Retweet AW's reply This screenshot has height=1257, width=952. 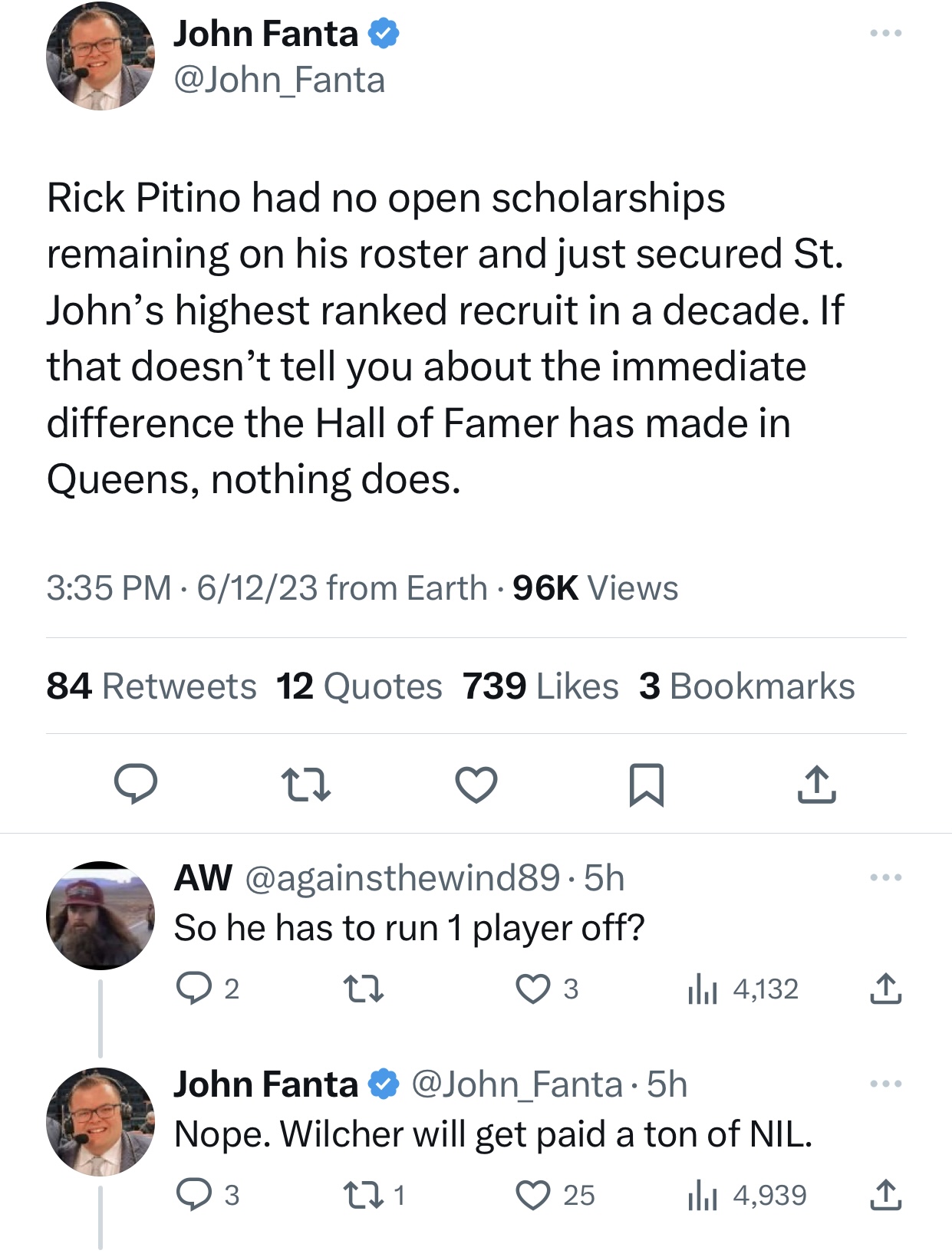tap(364, 989)
